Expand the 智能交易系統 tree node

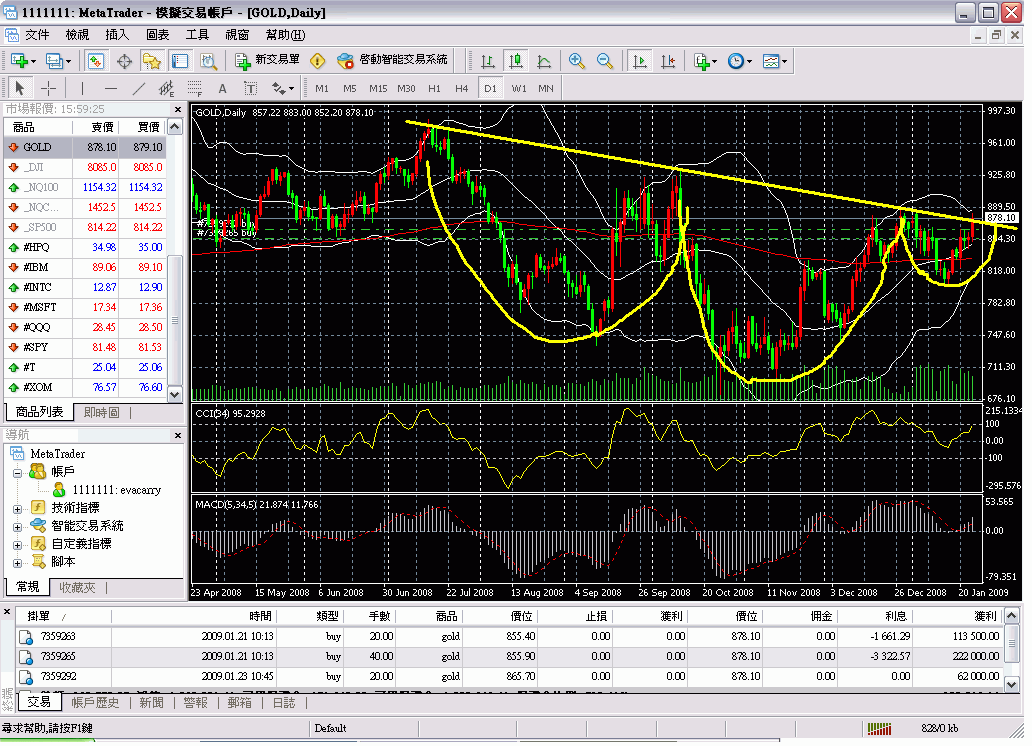coord(18,527)
